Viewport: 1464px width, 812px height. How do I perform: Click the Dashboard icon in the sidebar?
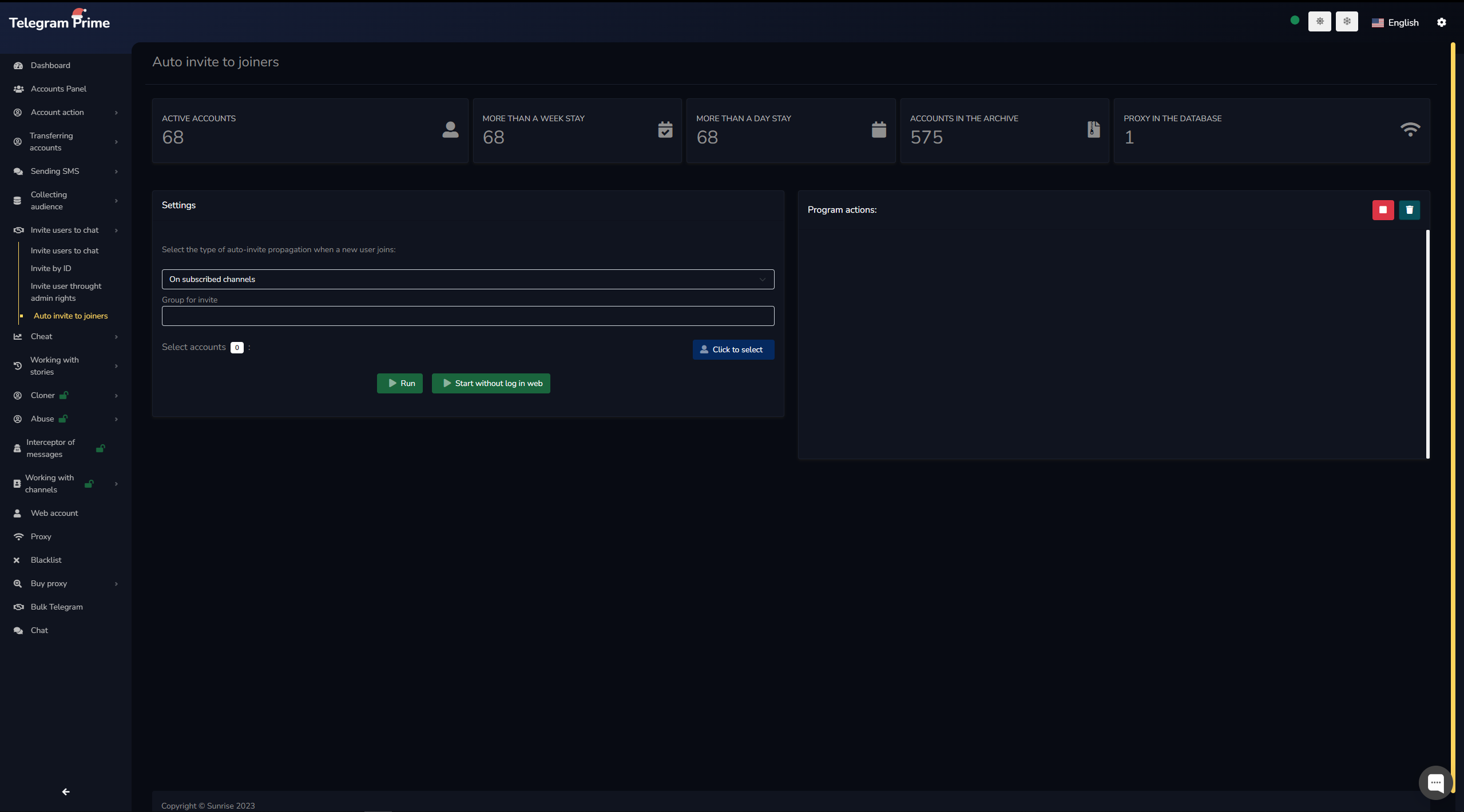click(x=18, y=65)
